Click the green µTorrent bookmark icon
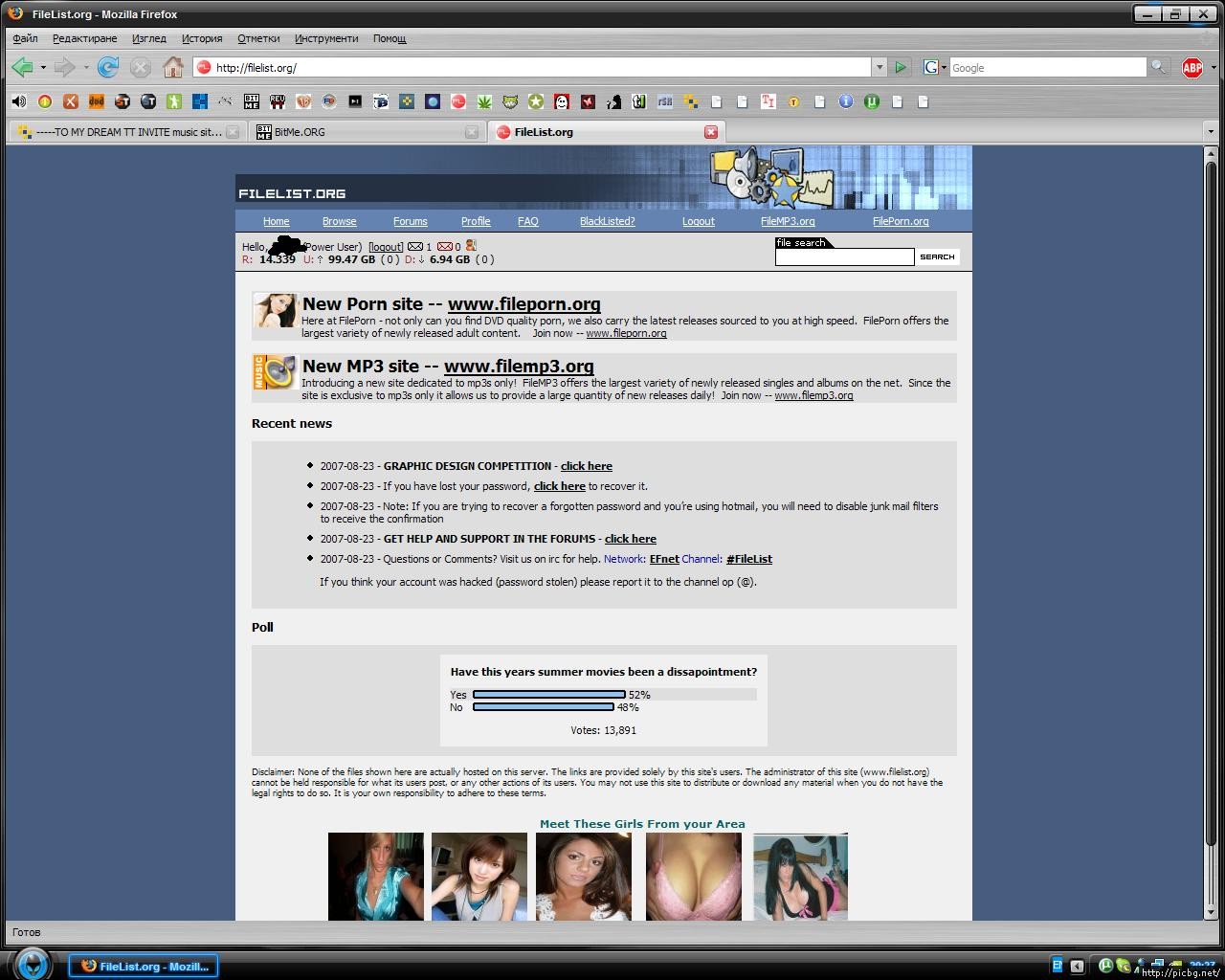Image resolution: width=1225 pixels, height=980 pixels. pos(872,101)
